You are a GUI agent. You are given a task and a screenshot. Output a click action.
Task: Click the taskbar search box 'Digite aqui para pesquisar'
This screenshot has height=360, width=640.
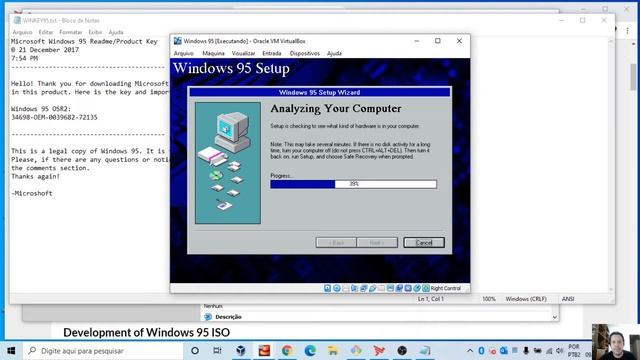103,351
